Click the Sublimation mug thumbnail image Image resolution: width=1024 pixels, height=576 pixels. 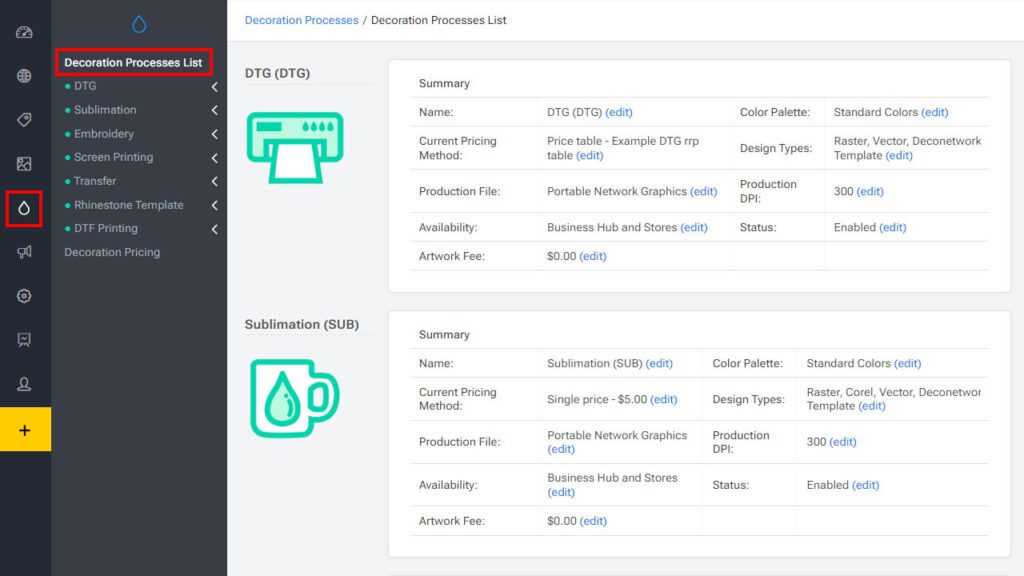click(294, 398)
